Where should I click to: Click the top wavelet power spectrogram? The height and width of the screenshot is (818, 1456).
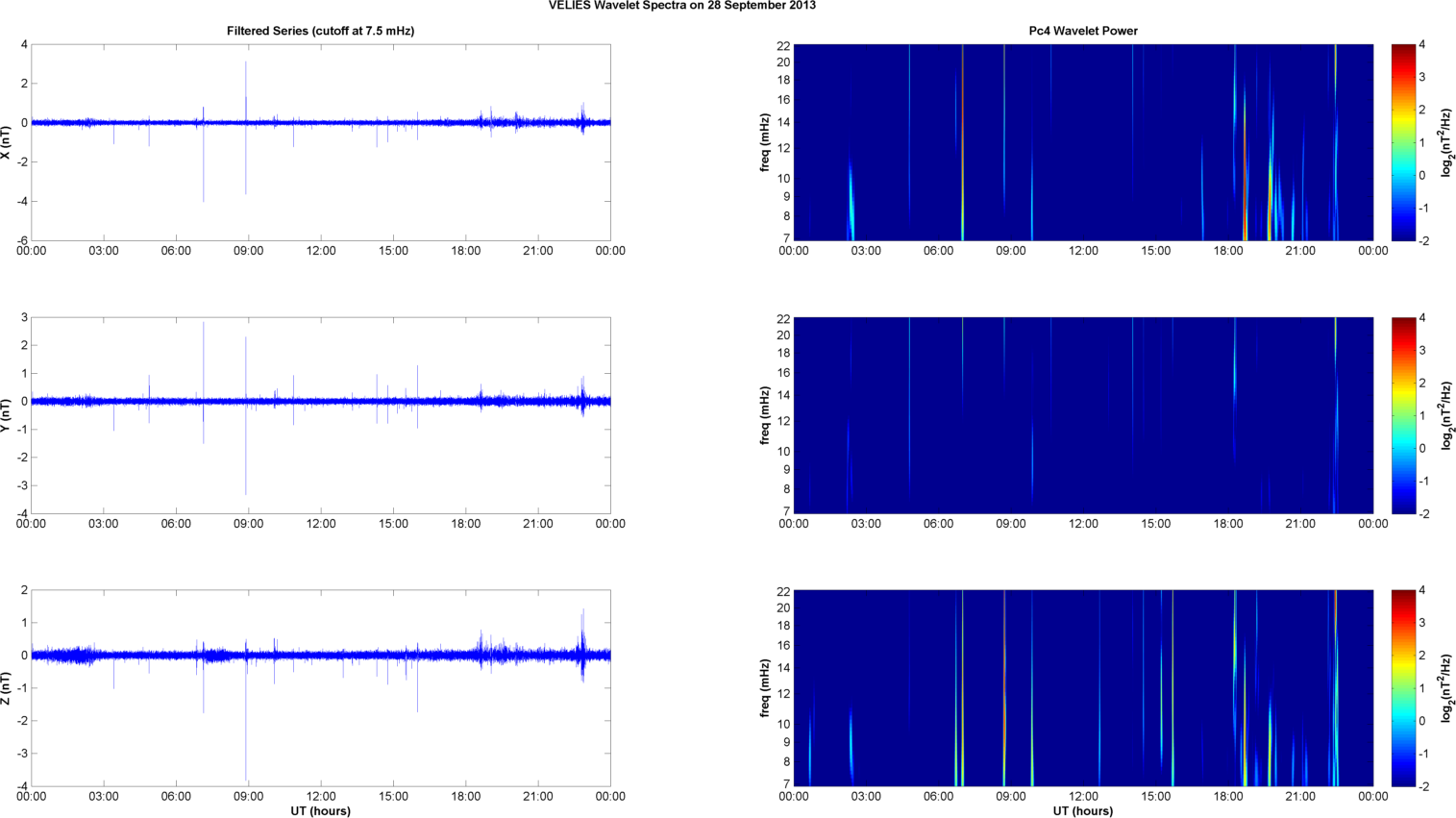click(1083, 142)
